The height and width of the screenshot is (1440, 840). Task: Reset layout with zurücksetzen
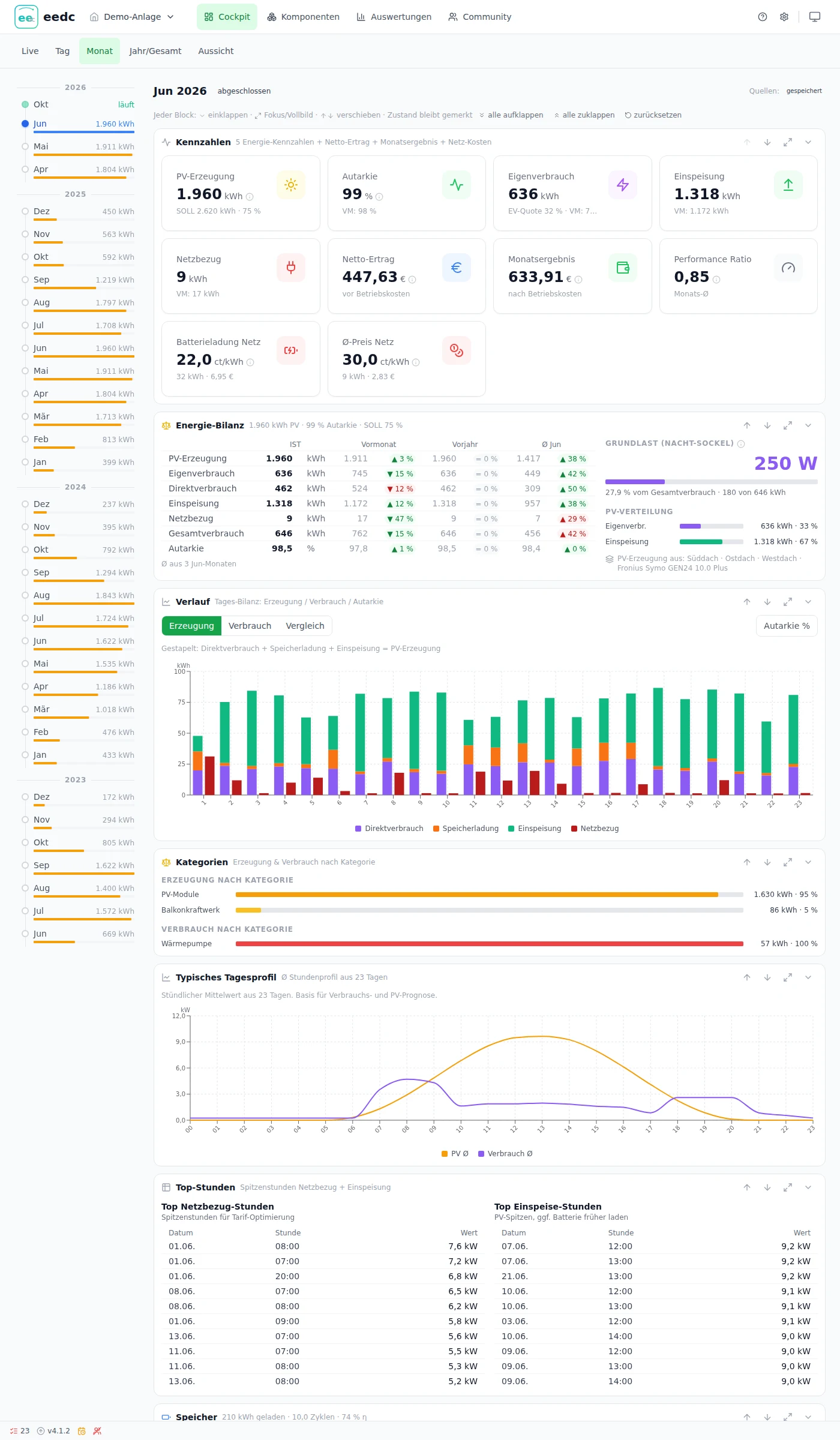653,115
